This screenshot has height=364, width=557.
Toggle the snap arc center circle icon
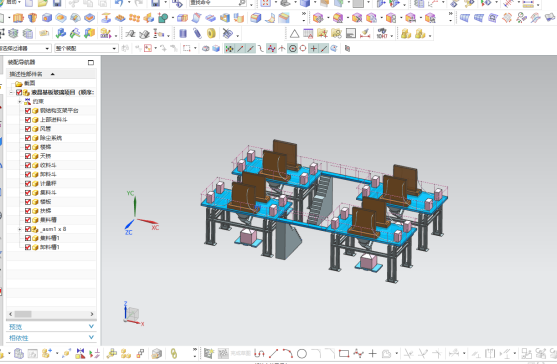point(292,48)
